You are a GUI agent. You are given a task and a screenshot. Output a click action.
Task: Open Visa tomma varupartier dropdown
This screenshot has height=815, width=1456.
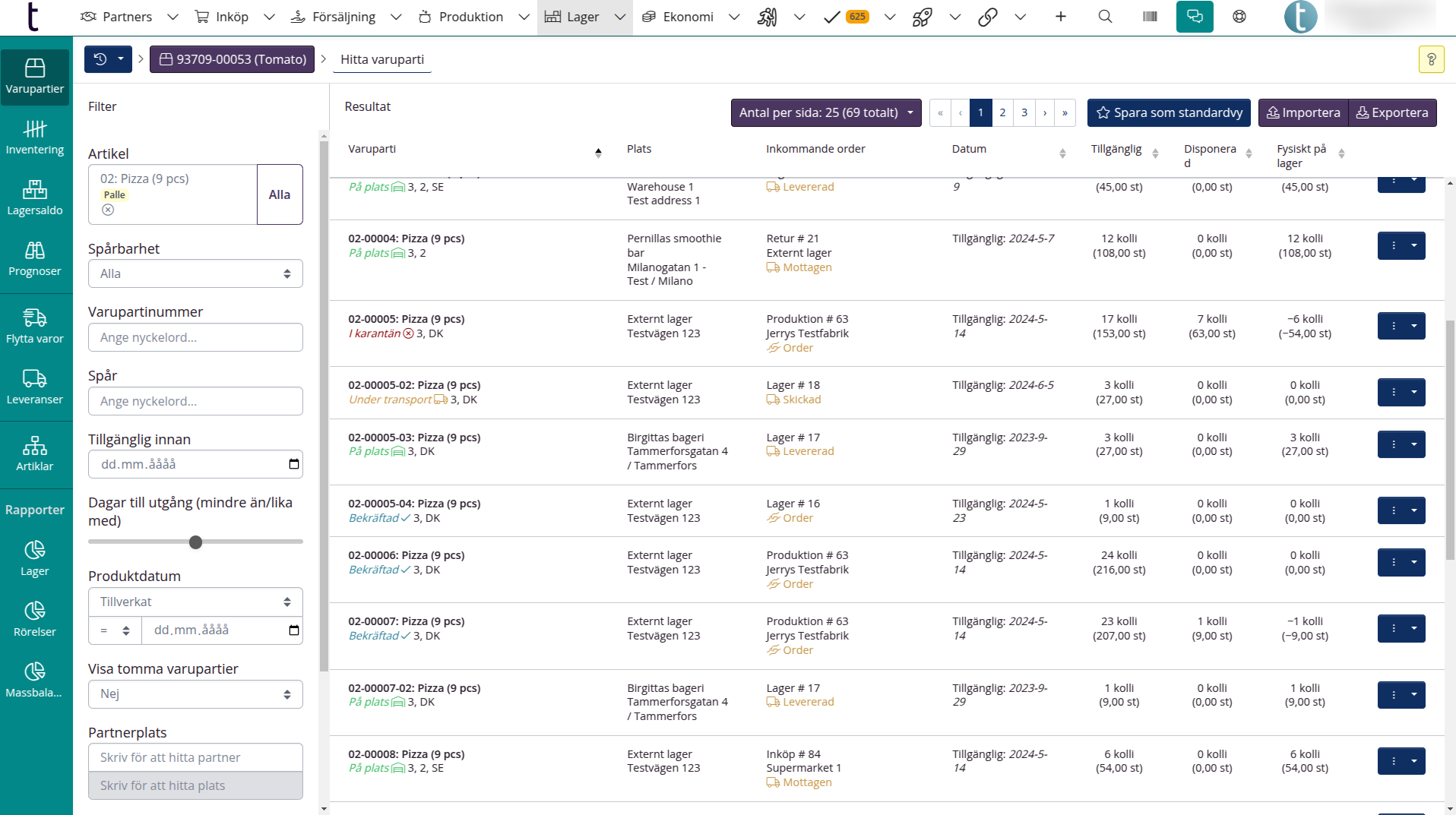(195, 693)
